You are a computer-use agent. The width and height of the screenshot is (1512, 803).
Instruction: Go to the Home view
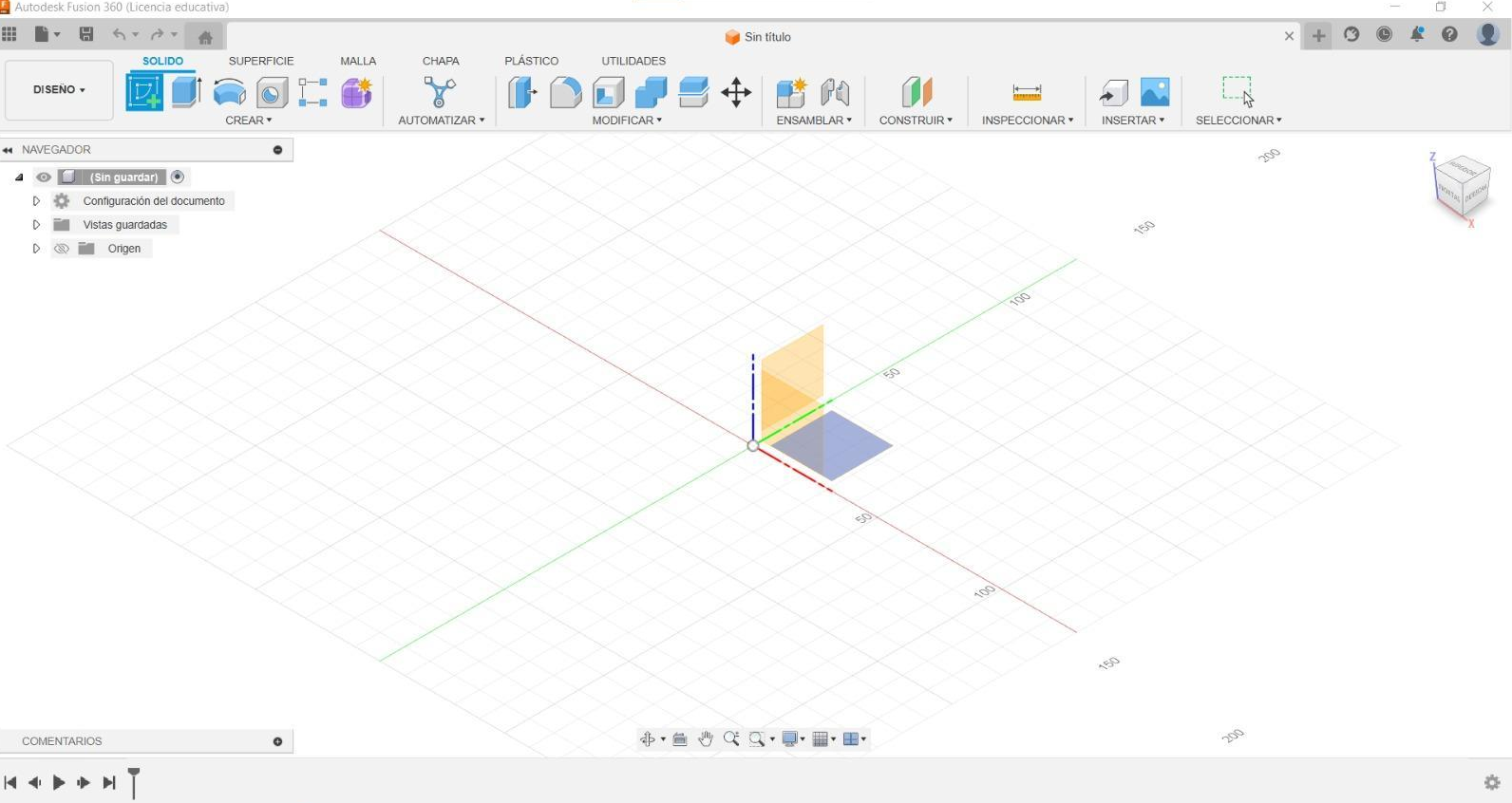(205, 37)
